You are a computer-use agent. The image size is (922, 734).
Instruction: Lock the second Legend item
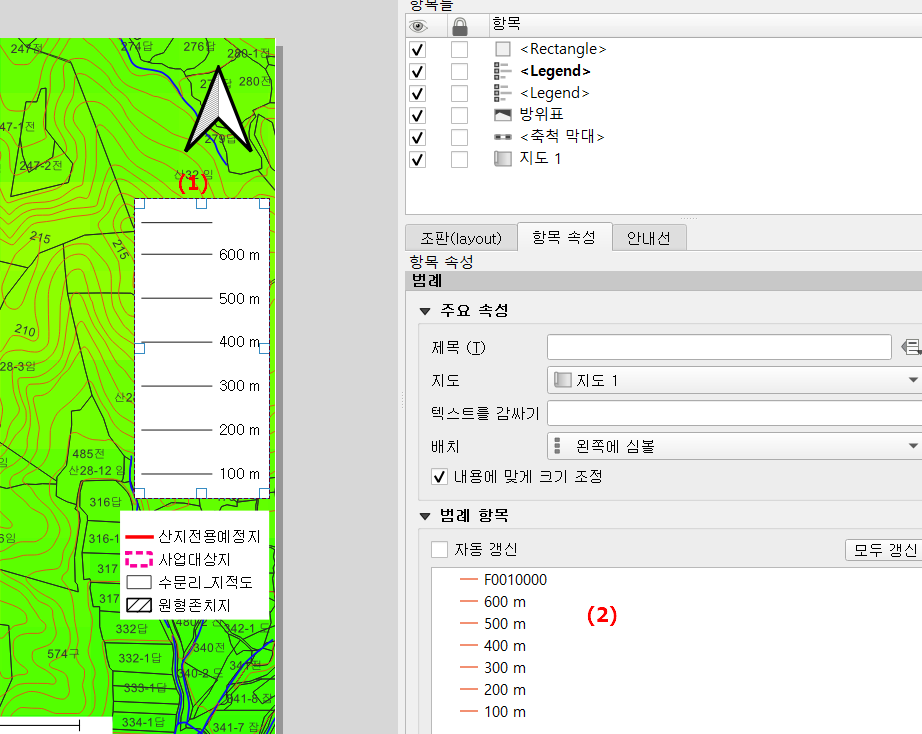(459, 94)
